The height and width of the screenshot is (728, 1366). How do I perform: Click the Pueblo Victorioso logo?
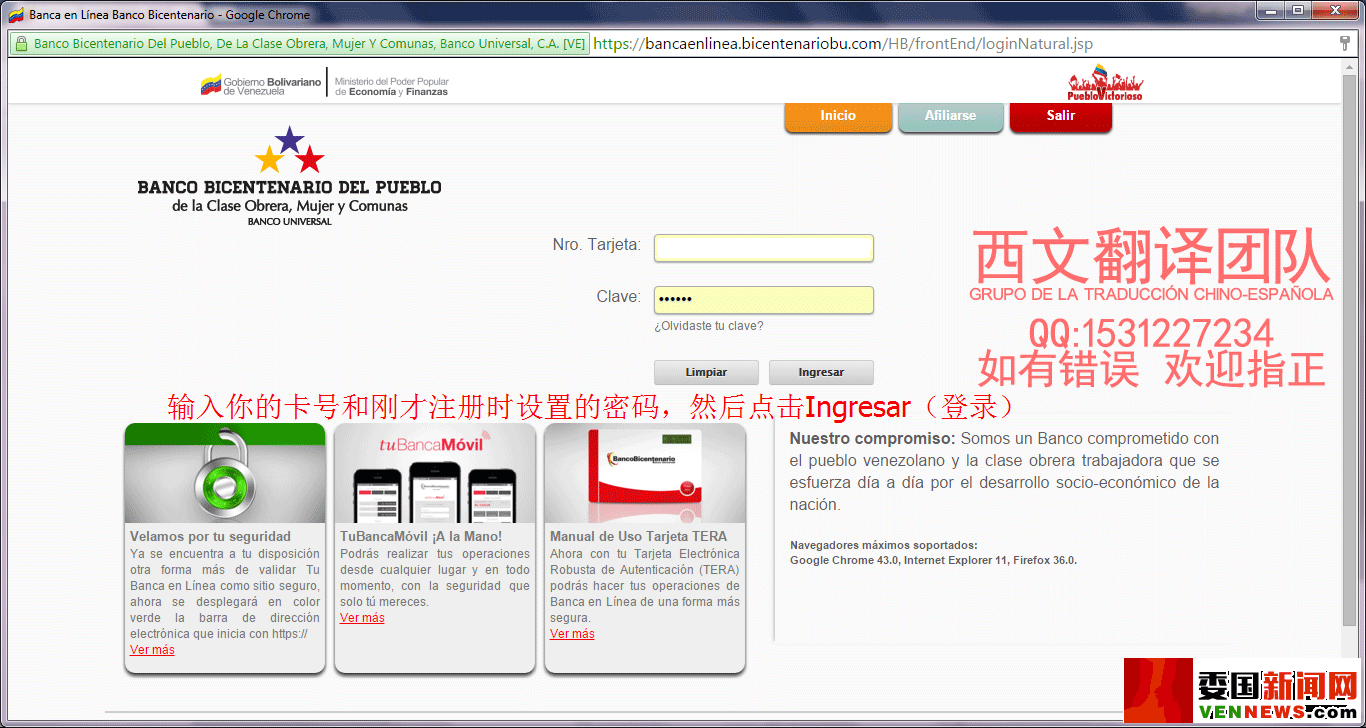1105,84
